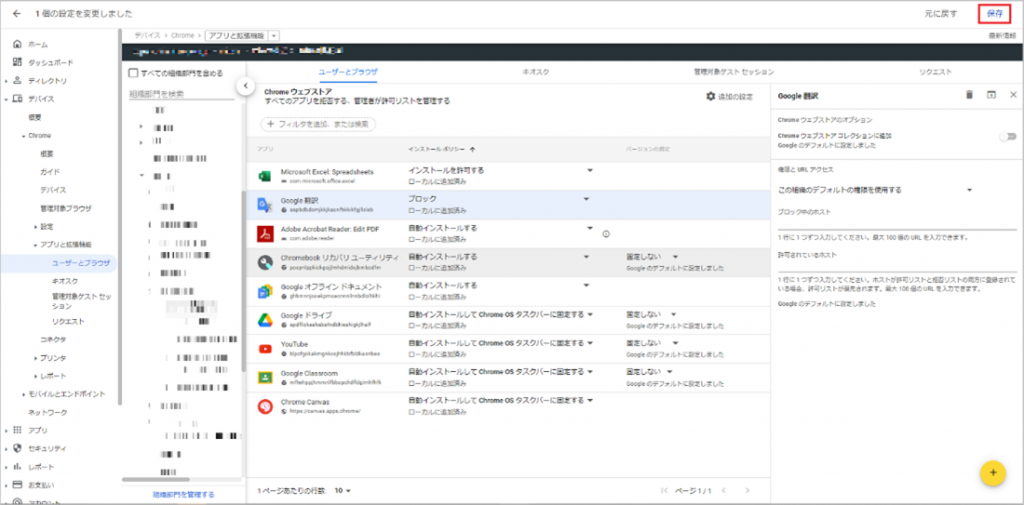This screenshot has width=1024, height=505.
Task: Open セキュリティ in the sidebar
Action: [x=46, y=449]
